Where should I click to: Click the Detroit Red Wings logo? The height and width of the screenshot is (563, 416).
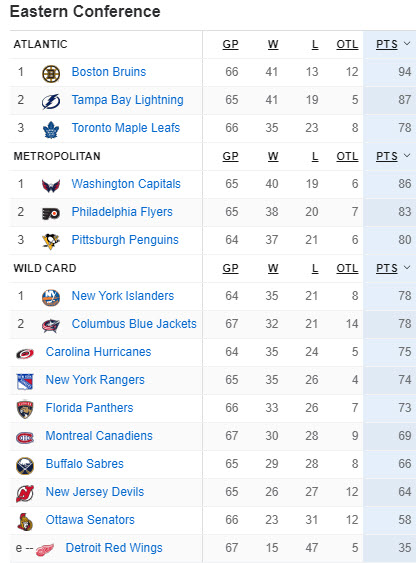[x=45, y=549]
